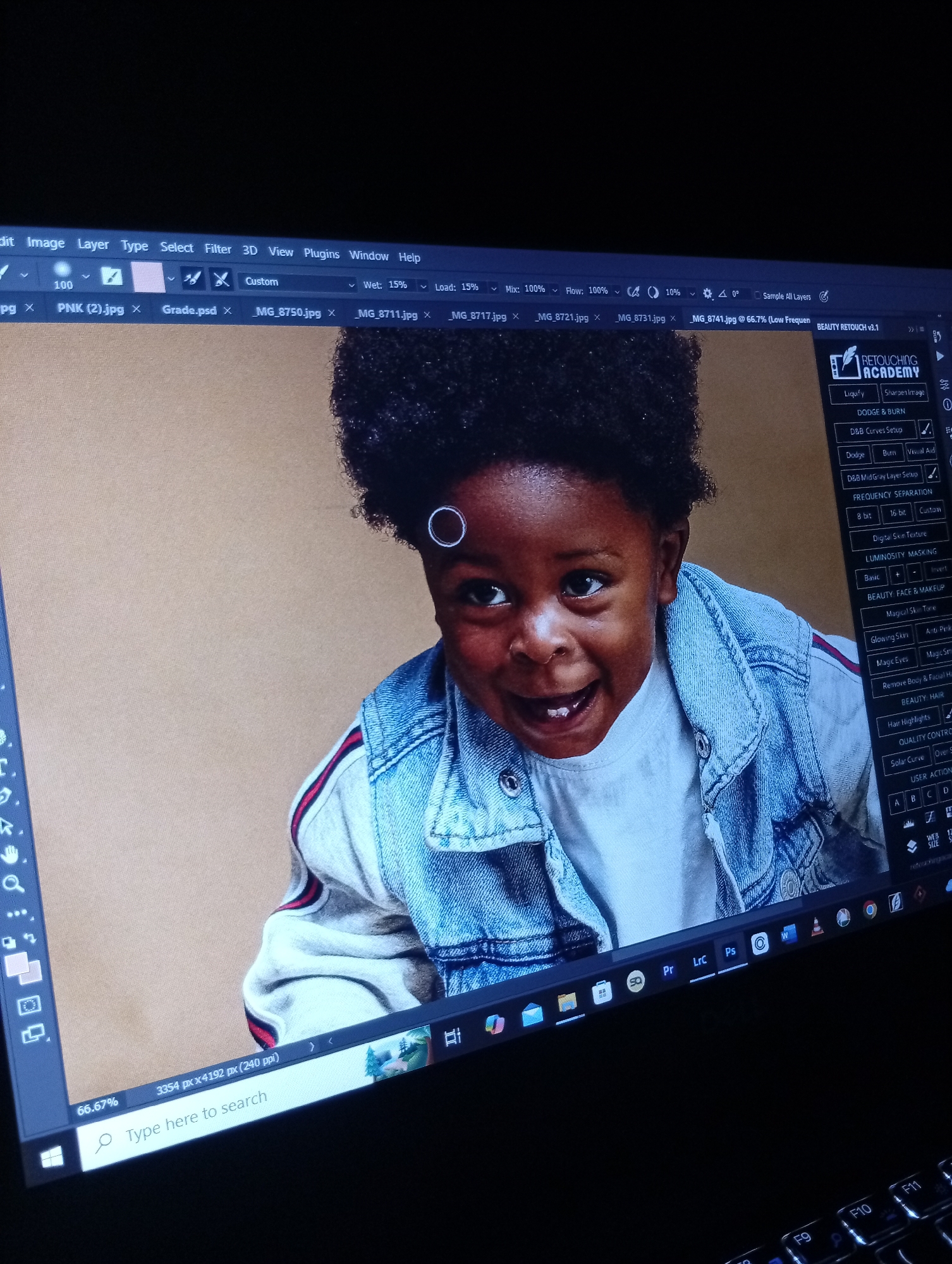This screenshot has height=1264, width=952.
Task: Apply 8 bit frequency separation
Action: point(864,516)
